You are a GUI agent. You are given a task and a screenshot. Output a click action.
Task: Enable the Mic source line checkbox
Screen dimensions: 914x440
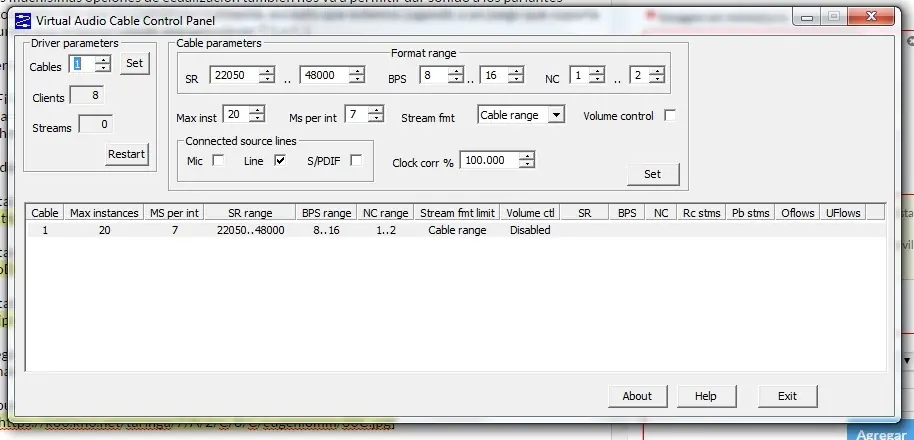coord(218,160)
